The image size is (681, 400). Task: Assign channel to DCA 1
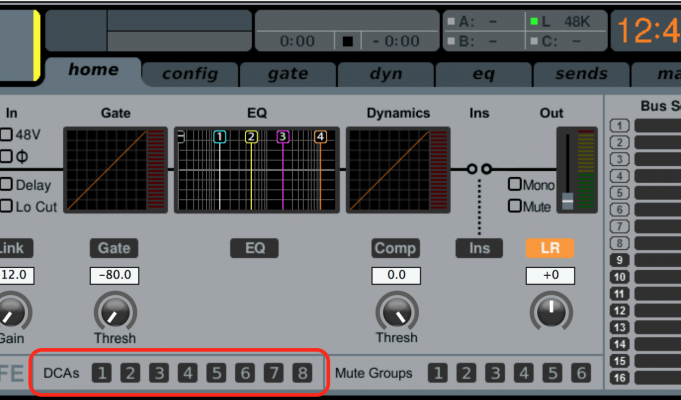coord(102,373)
